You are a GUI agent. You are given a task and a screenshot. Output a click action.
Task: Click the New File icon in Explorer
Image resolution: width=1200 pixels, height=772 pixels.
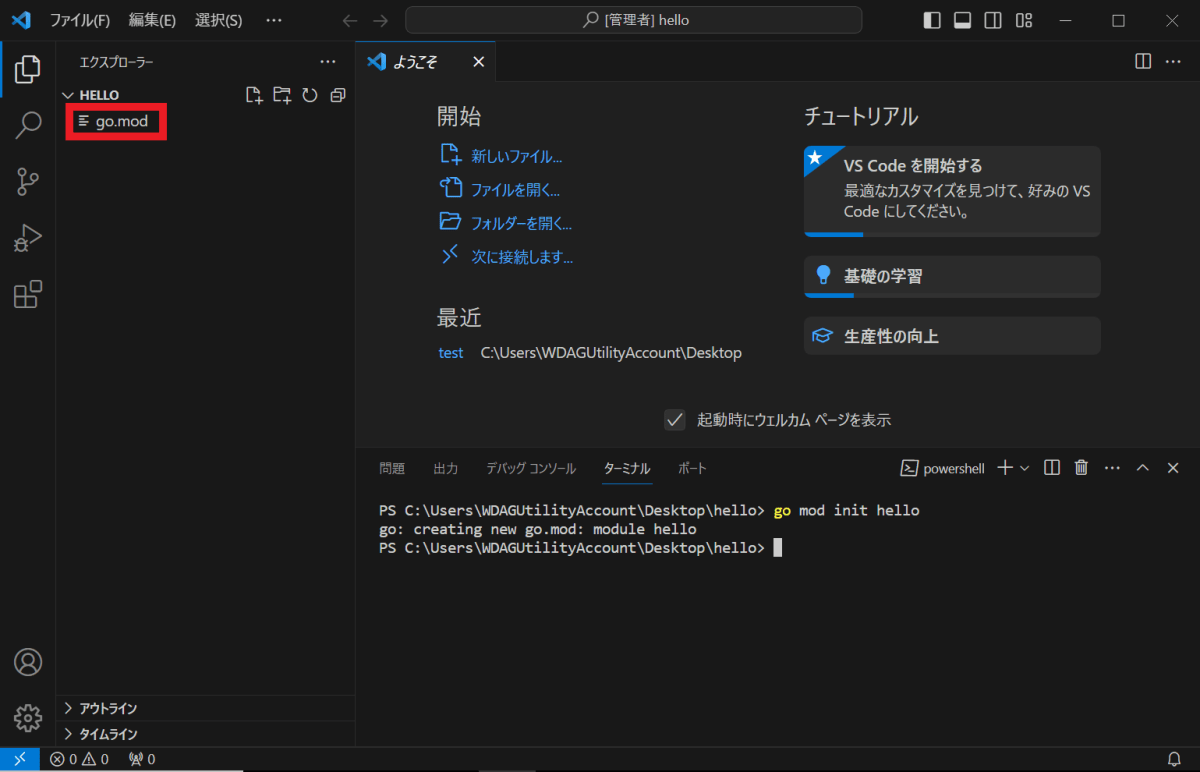tap(254, 95)
